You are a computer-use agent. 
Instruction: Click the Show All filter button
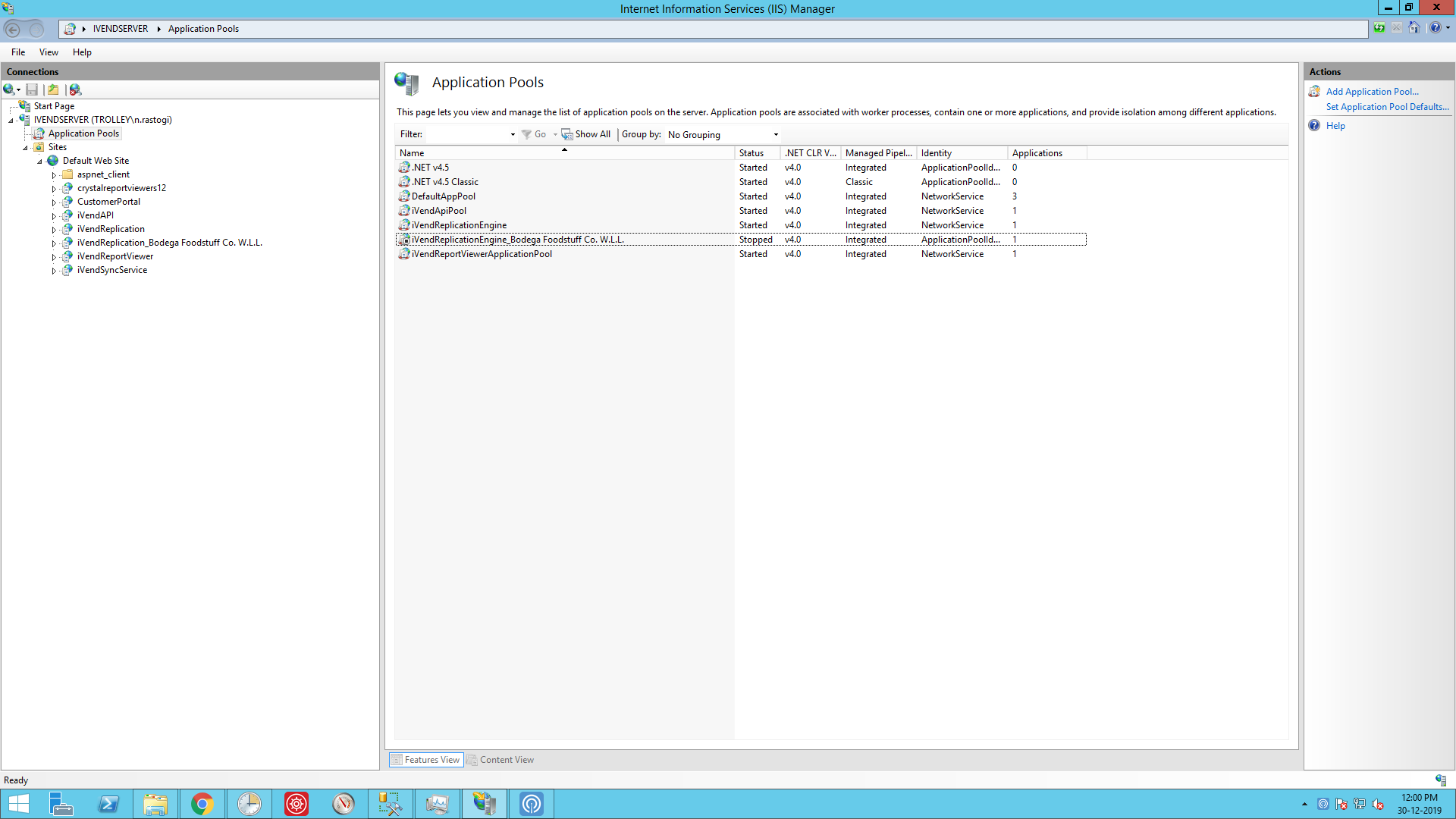586,134
